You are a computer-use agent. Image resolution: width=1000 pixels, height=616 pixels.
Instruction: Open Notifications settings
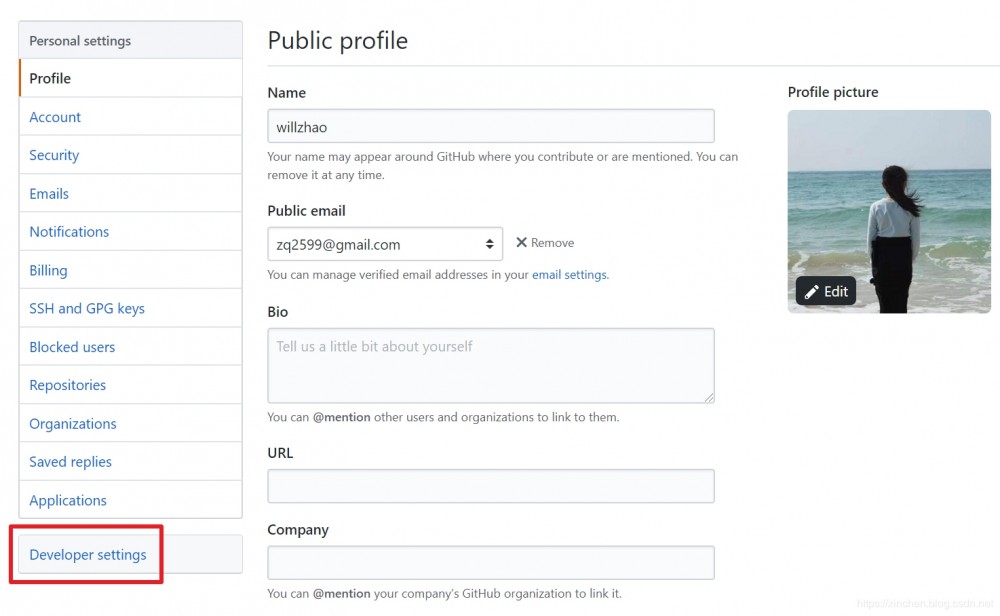point(69,232)
